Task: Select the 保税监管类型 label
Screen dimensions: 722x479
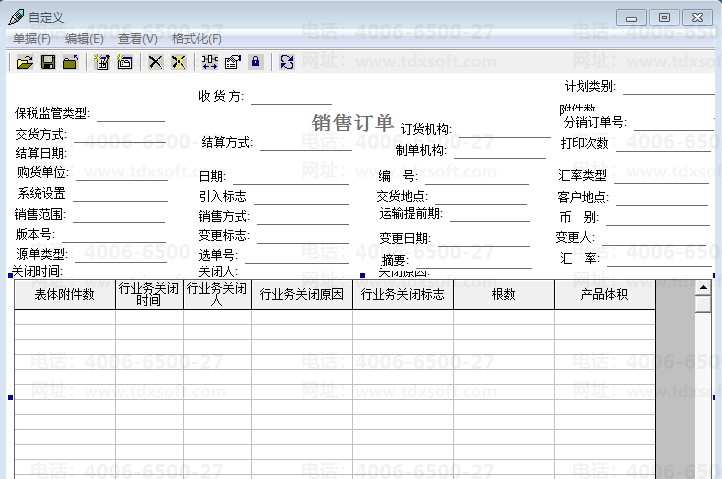Action: (x=52, y=113)
